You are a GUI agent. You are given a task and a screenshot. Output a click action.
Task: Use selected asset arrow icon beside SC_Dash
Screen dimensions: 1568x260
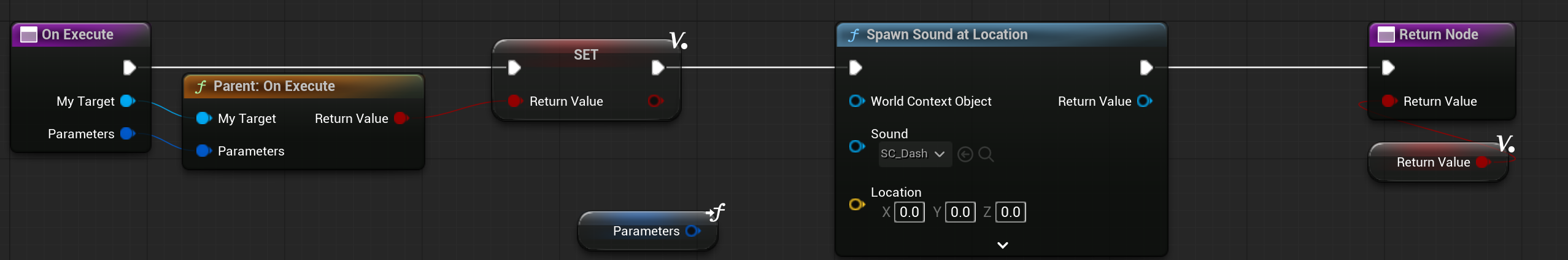(x=965, y=154)
